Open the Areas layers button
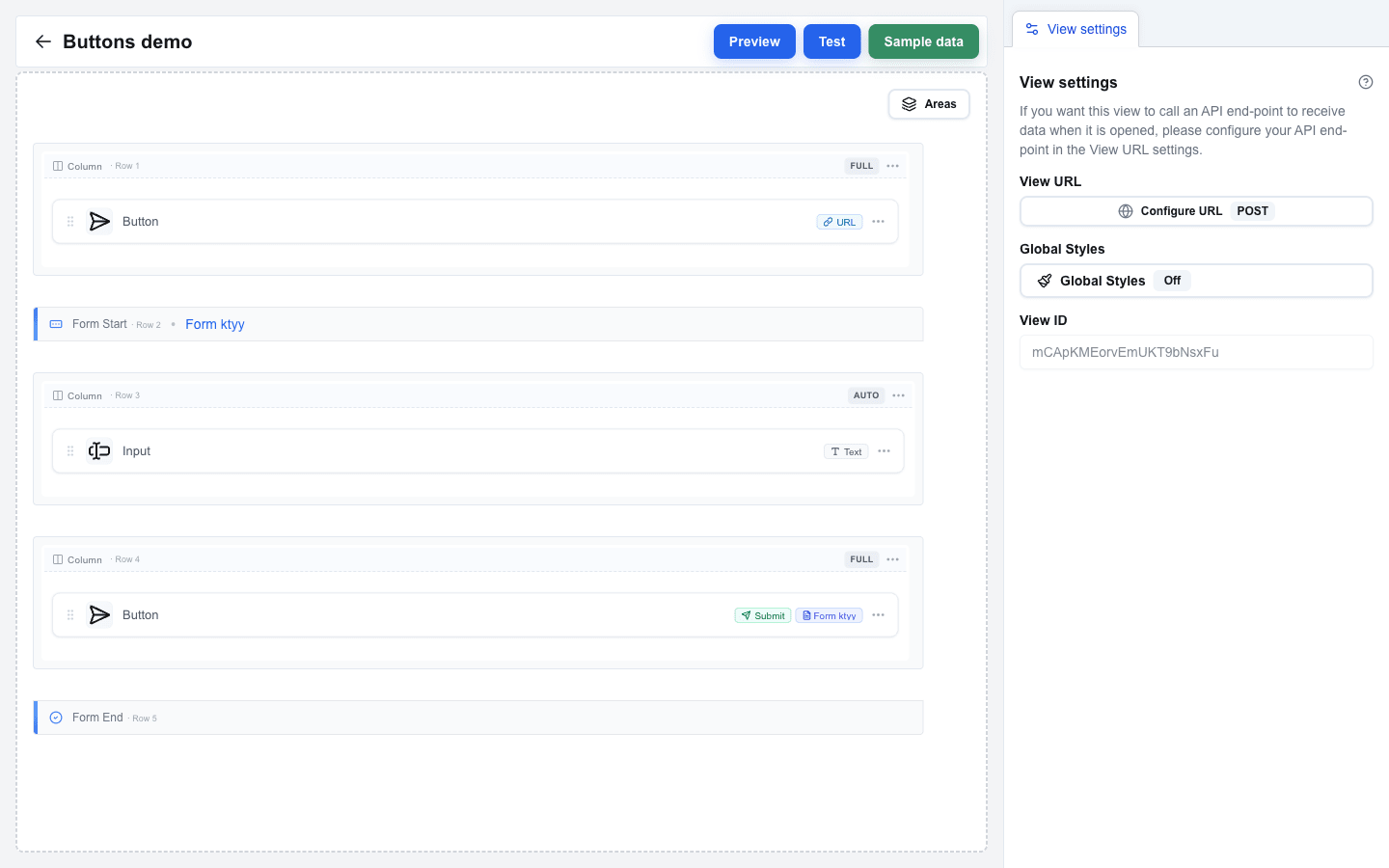This screenshot has height=868, width=1389. pyautogui.click(x=929, y=104)
